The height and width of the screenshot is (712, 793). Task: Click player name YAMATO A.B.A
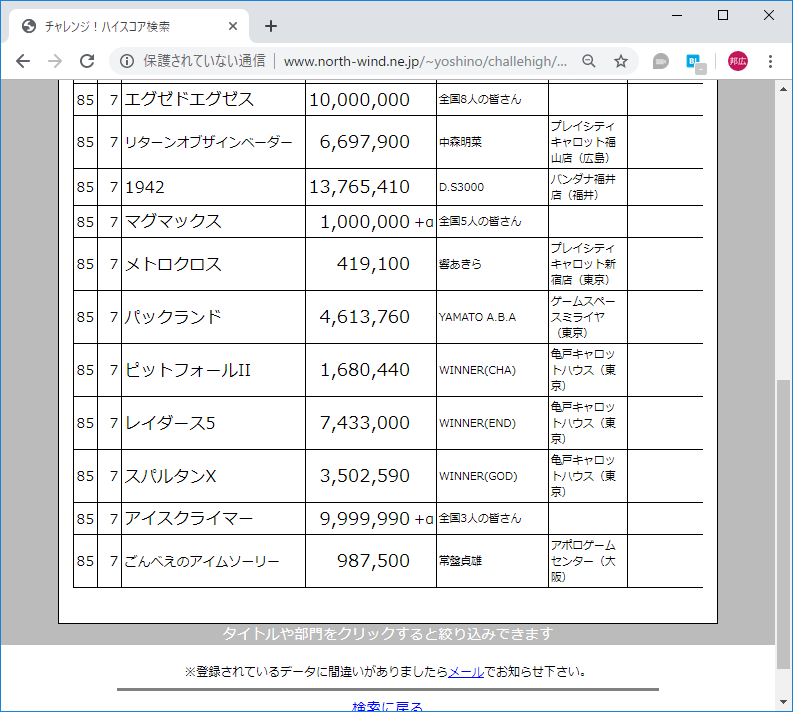tap(477, 317)
